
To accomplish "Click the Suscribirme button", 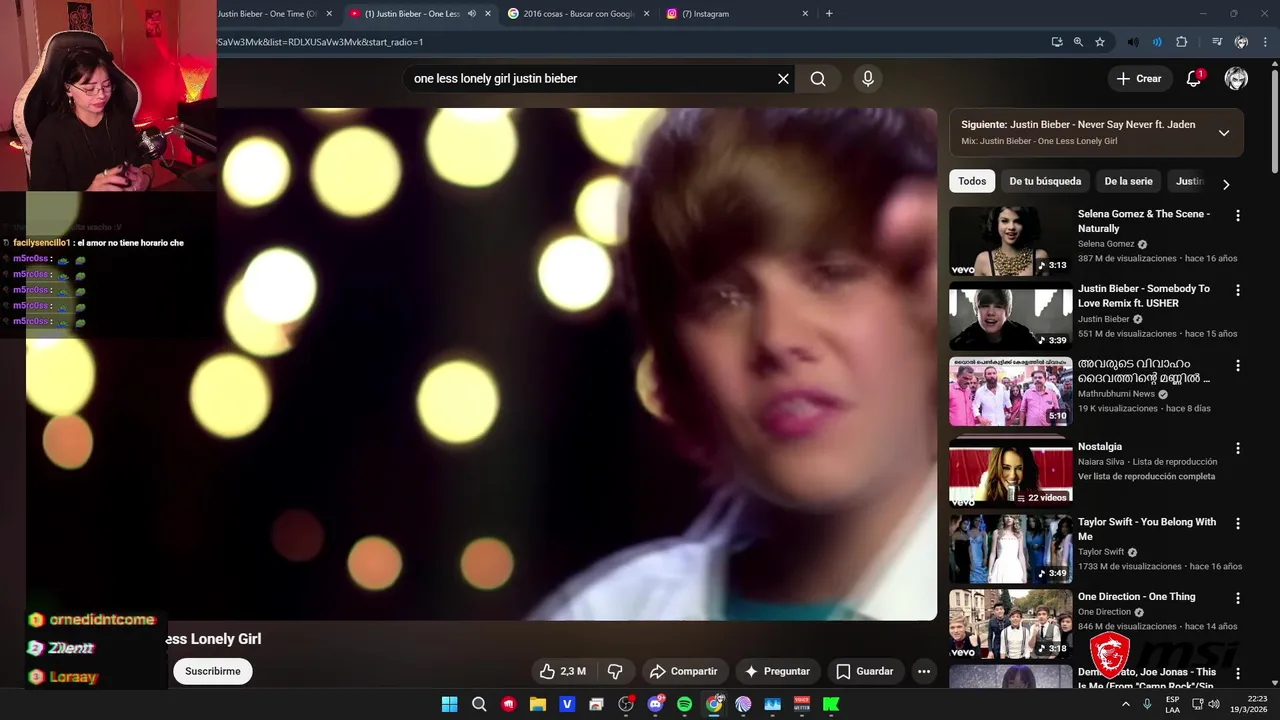I will [x=213, y=671].
